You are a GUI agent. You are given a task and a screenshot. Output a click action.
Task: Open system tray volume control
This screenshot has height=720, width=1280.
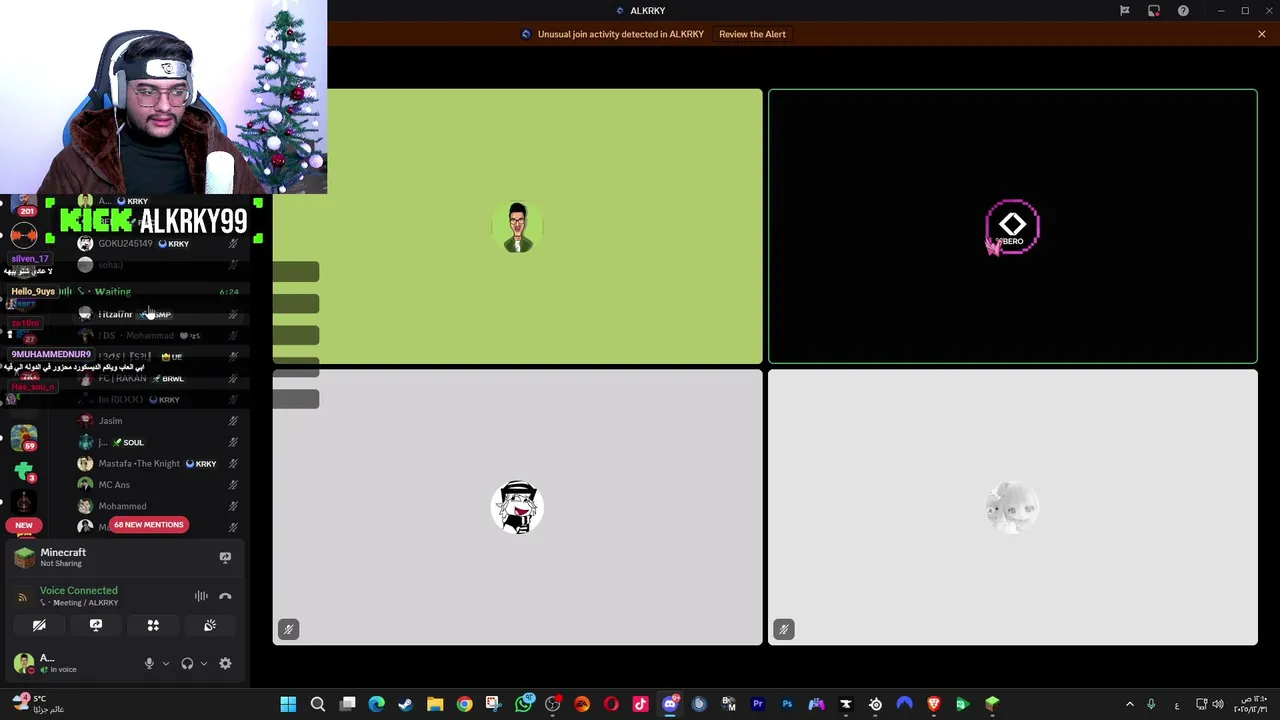point(1218,705)
